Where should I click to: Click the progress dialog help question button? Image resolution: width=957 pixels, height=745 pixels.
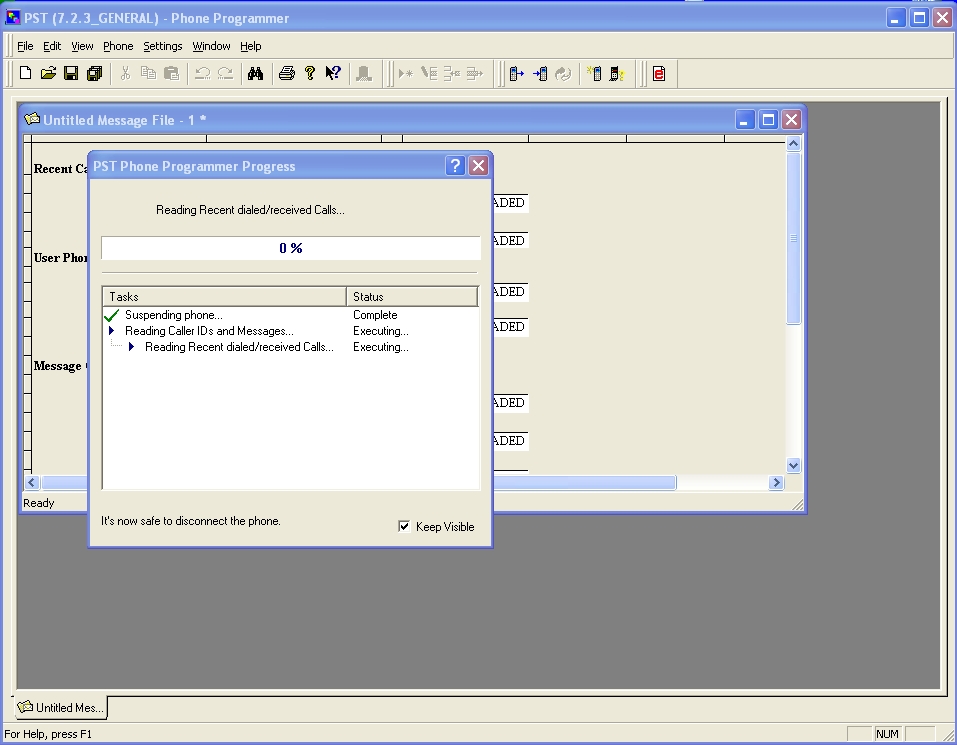coord(455,165)
